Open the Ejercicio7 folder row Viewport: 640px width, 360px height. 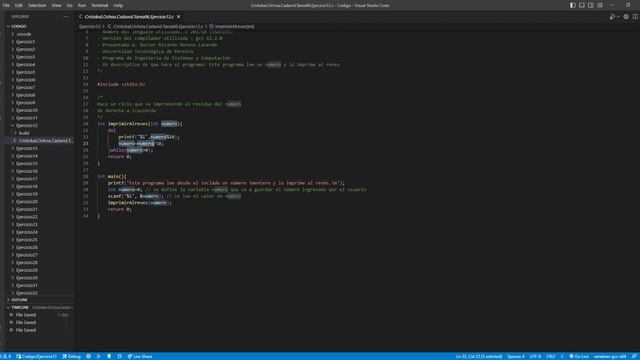point(40,87)
